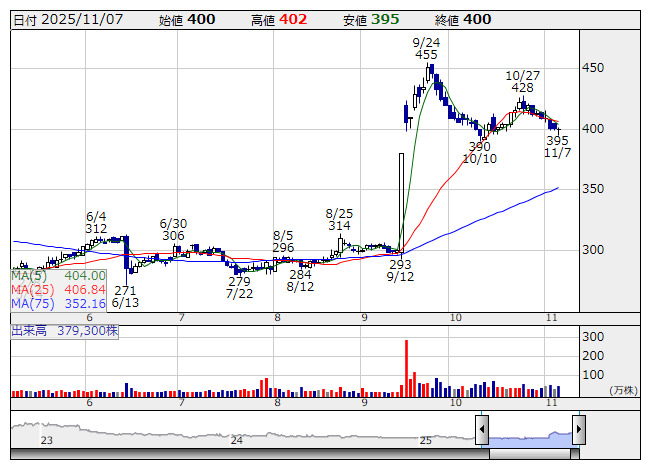Click the scrollbar track left of the thumb
653x470 pixels.
(x=250, y=454)
